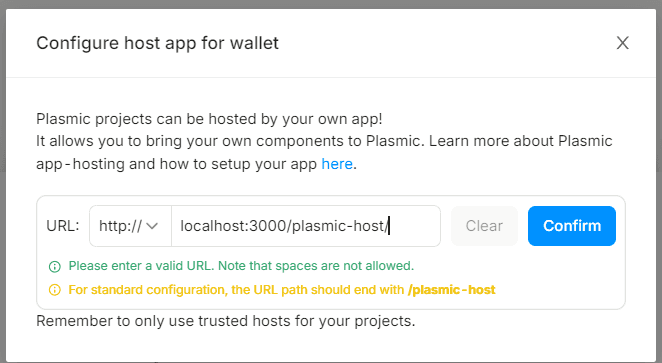
Task: Click the yellow warning info icon
Action: (54, 290)
